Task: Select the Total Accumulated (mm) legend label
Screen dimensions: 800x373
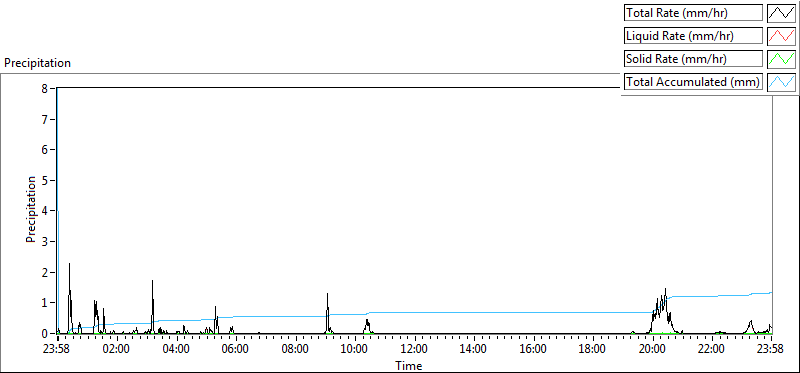Action: 693,82
